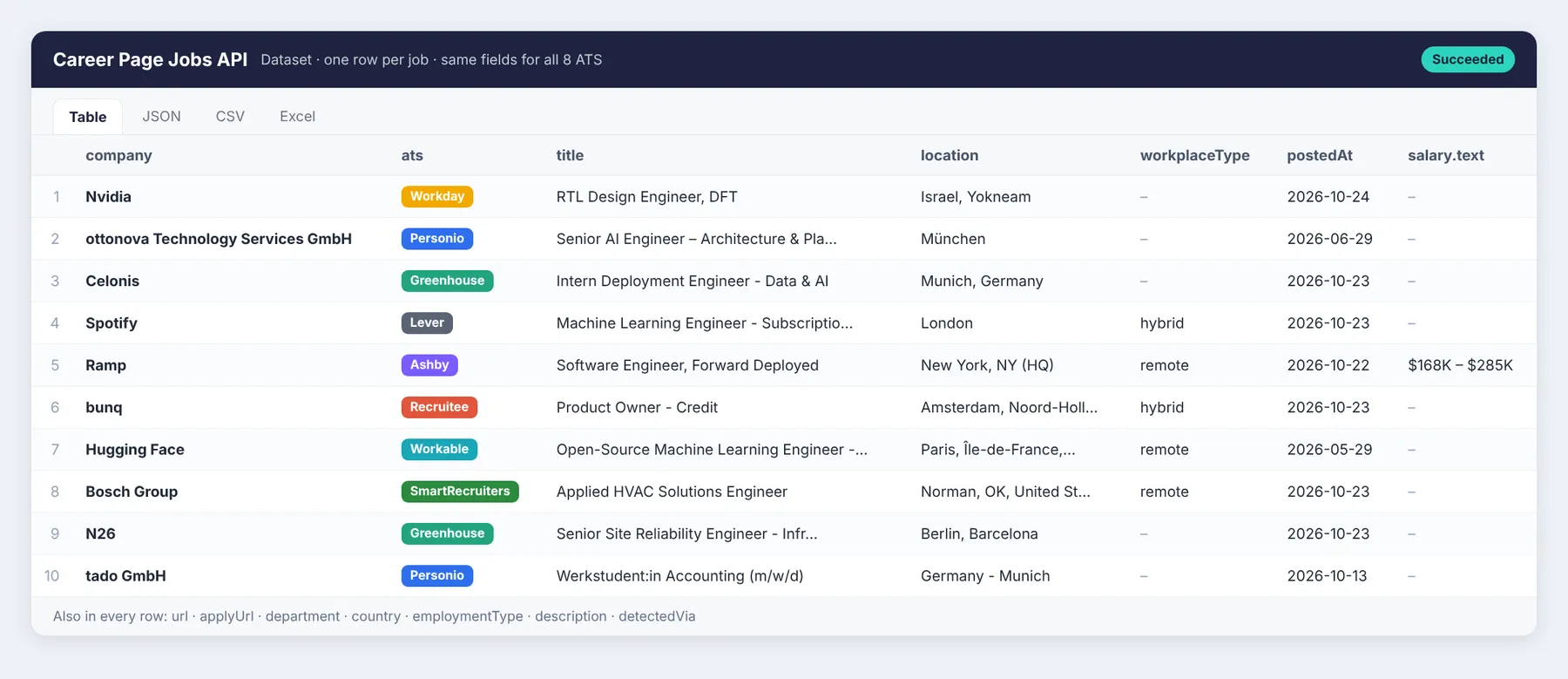
Task: Switch to the Table tab
Action: [87, 117]
